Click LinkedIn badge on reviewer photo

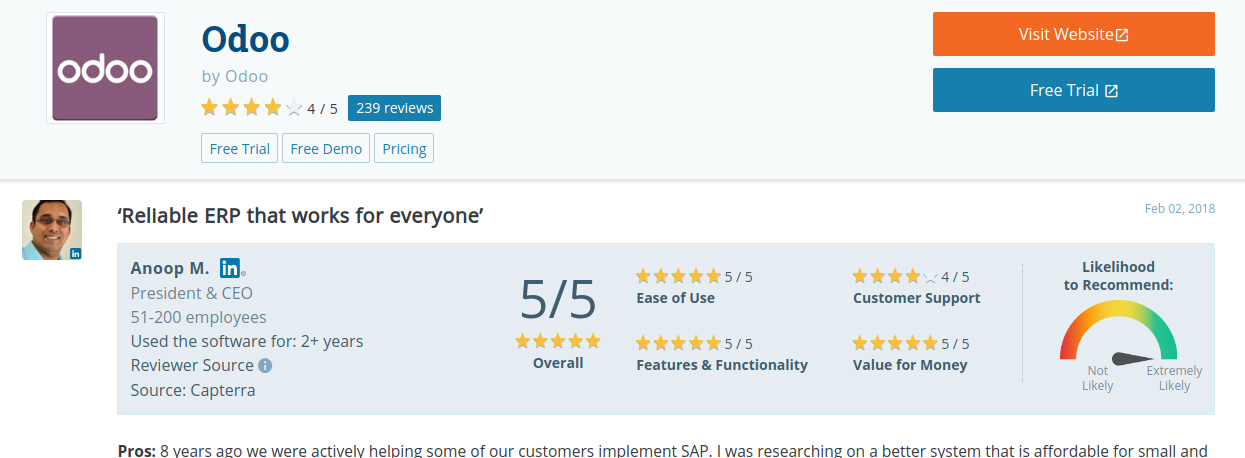pos(76,254)
